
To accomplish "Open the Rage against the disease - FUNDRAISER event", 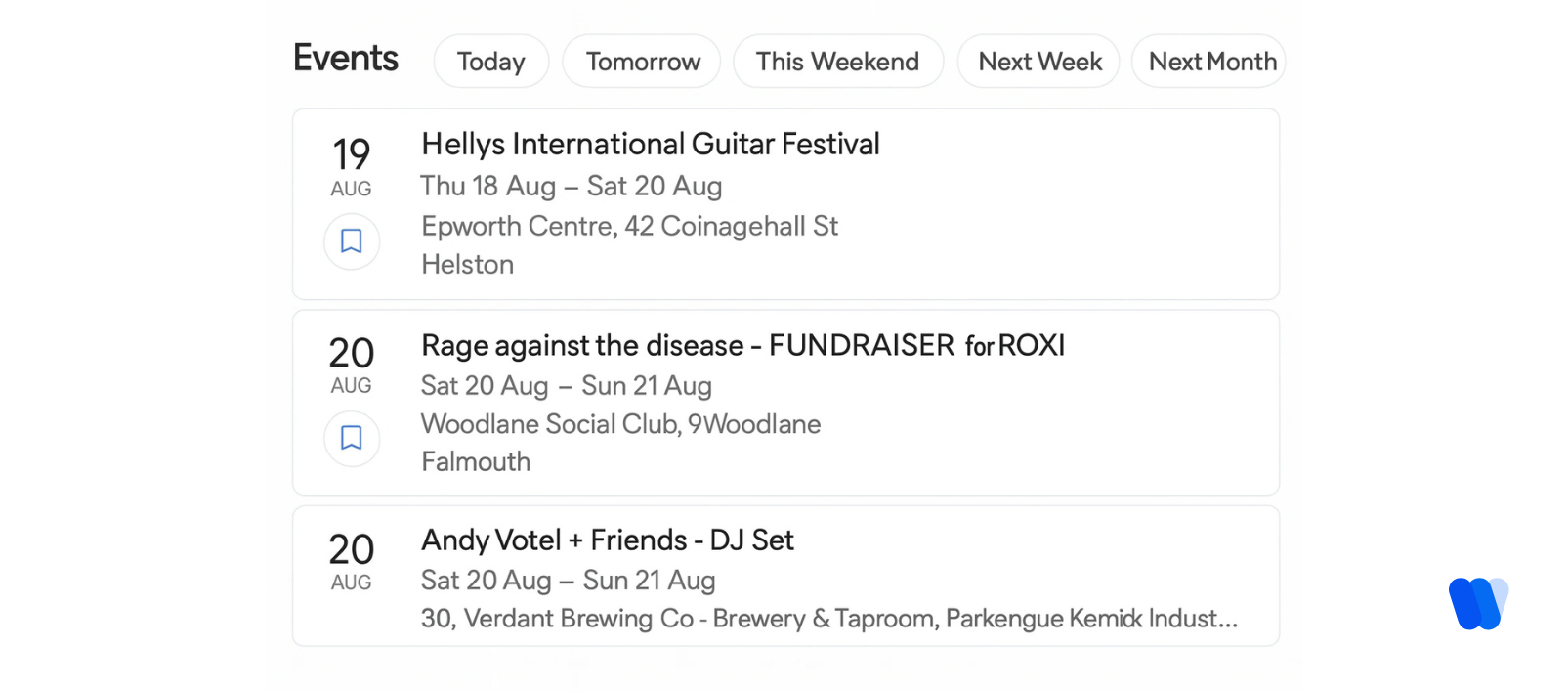I will click(742, 345).
